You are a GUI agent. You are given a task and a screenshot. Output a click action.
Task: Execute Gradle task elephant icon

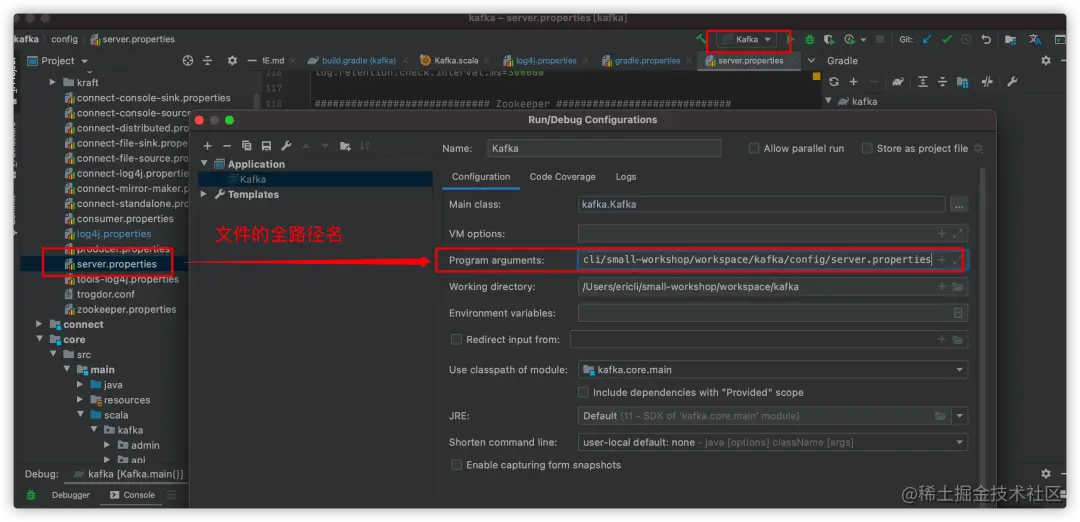click(x=898, y=82)
